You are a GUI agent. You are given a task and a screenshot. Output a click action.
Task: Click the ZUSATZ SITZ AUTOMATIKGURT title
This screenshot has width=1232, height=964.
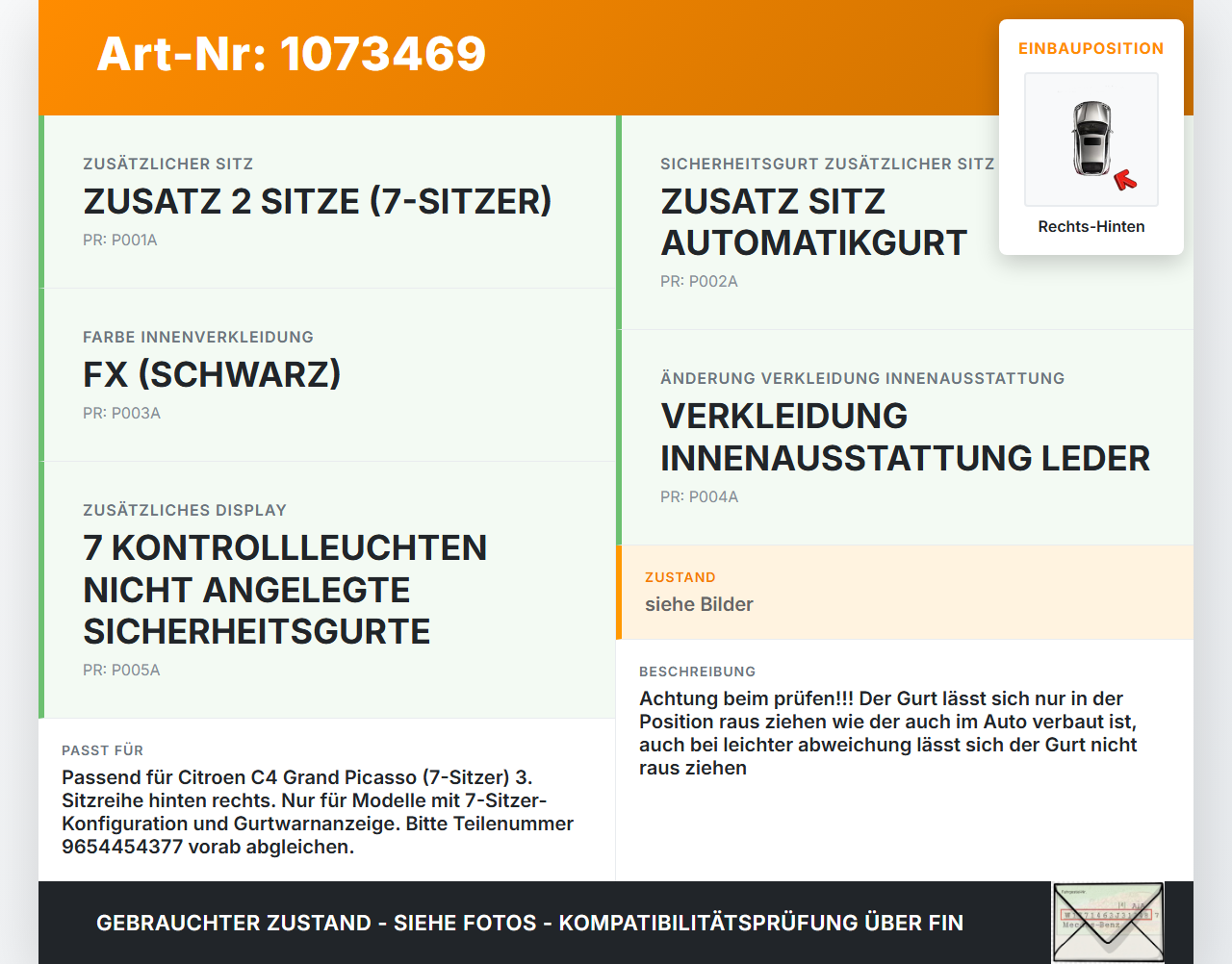pos(813,222)
